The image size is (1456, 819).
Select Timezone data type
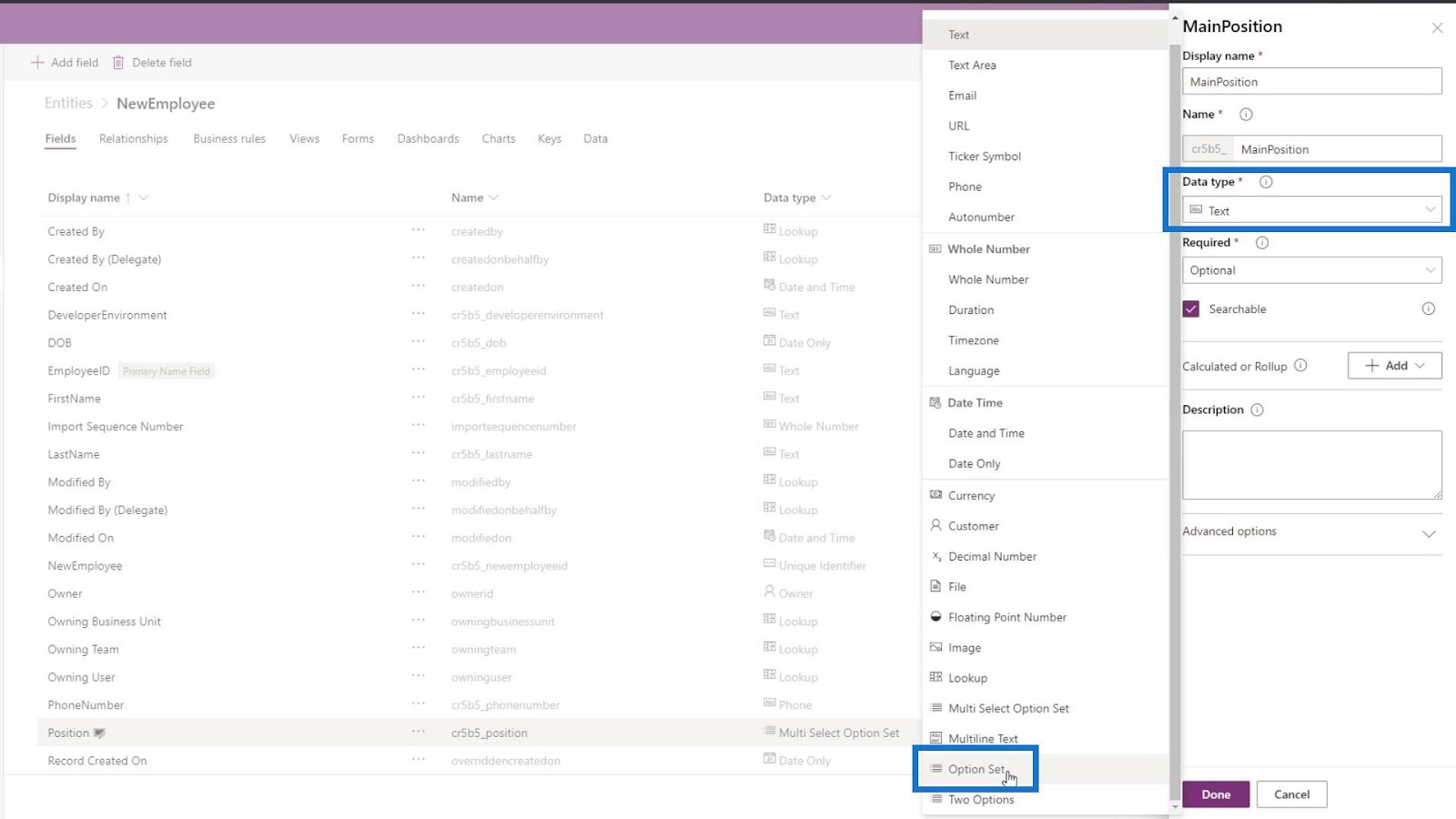coord(1045,340)
